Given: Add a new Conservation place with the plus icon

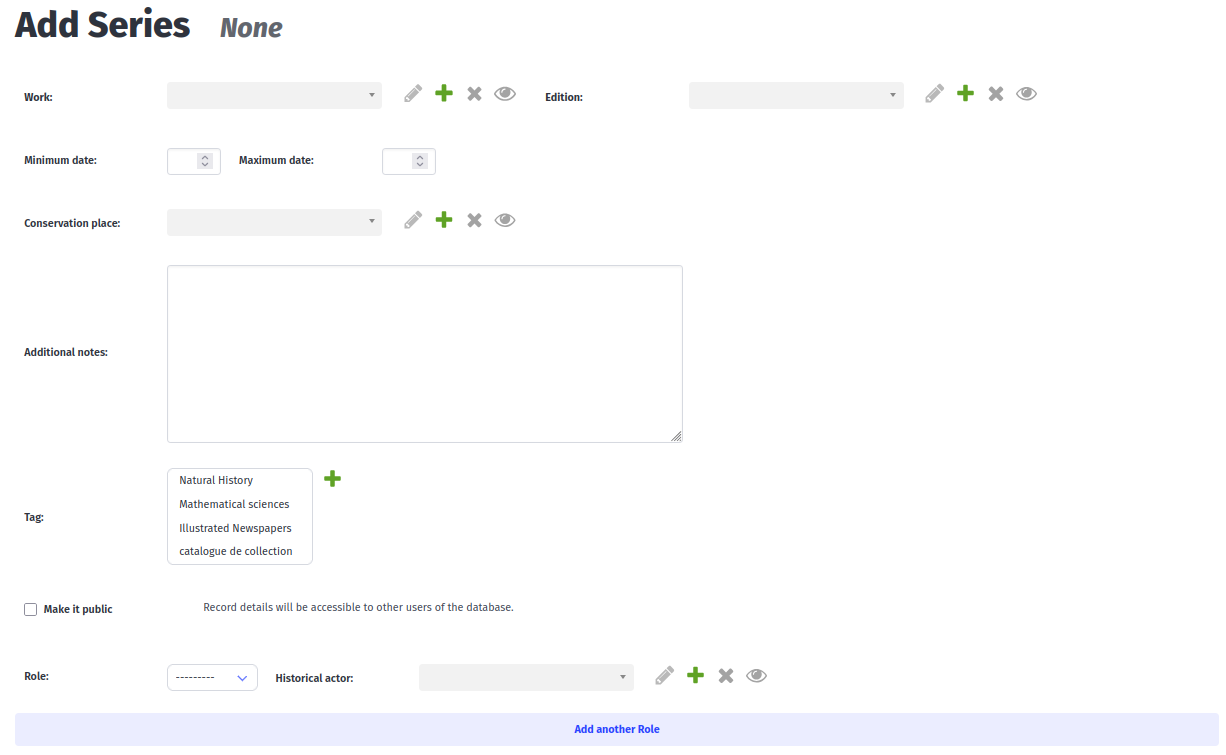Looking at the screenshot, I should tap(443, 219).
